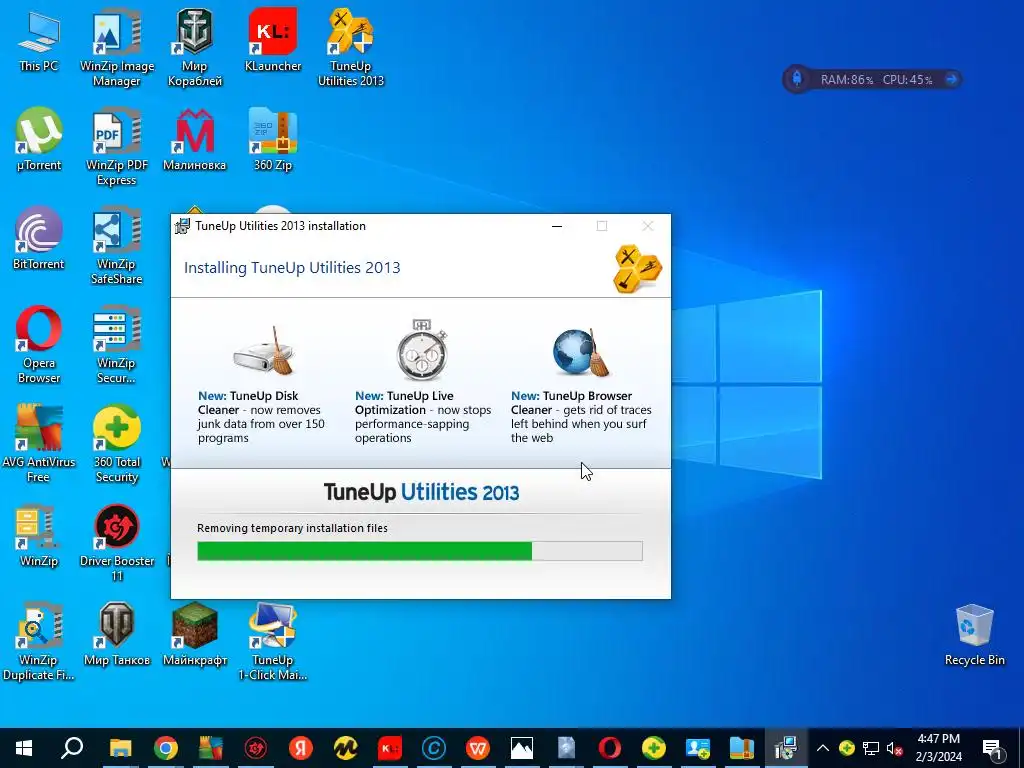The image size is (1024, 768).
Task: Click the TuneUp Disk Cleaner drive icon
Action: click(x=264, y=351)
